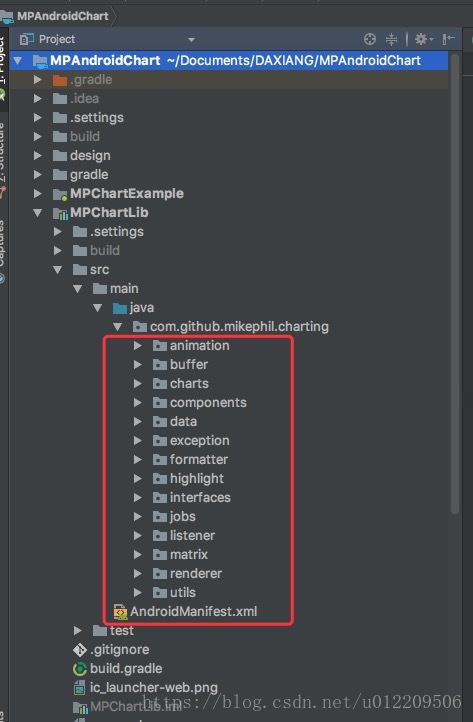
Task: Click the .gitignore git file icon
Action: click(x=80, y=650)
